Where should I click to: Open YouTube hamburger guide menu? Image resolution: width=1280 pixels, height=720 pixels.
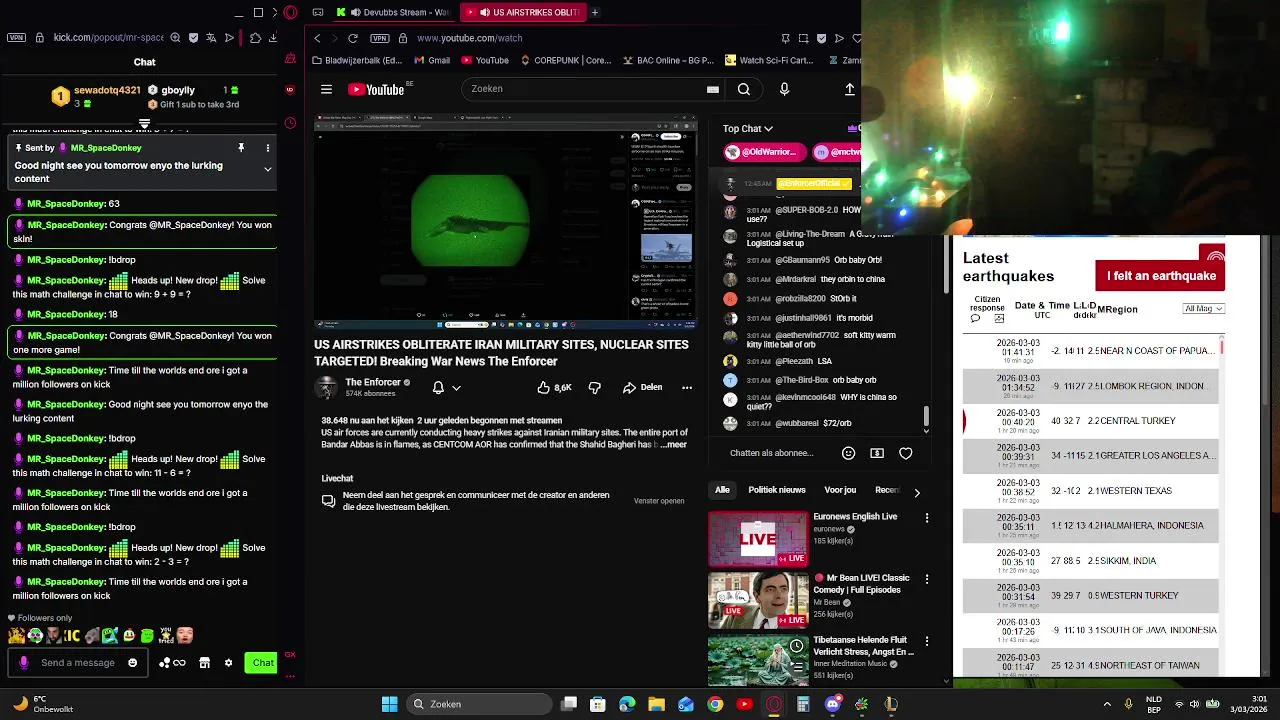point(326,89)
